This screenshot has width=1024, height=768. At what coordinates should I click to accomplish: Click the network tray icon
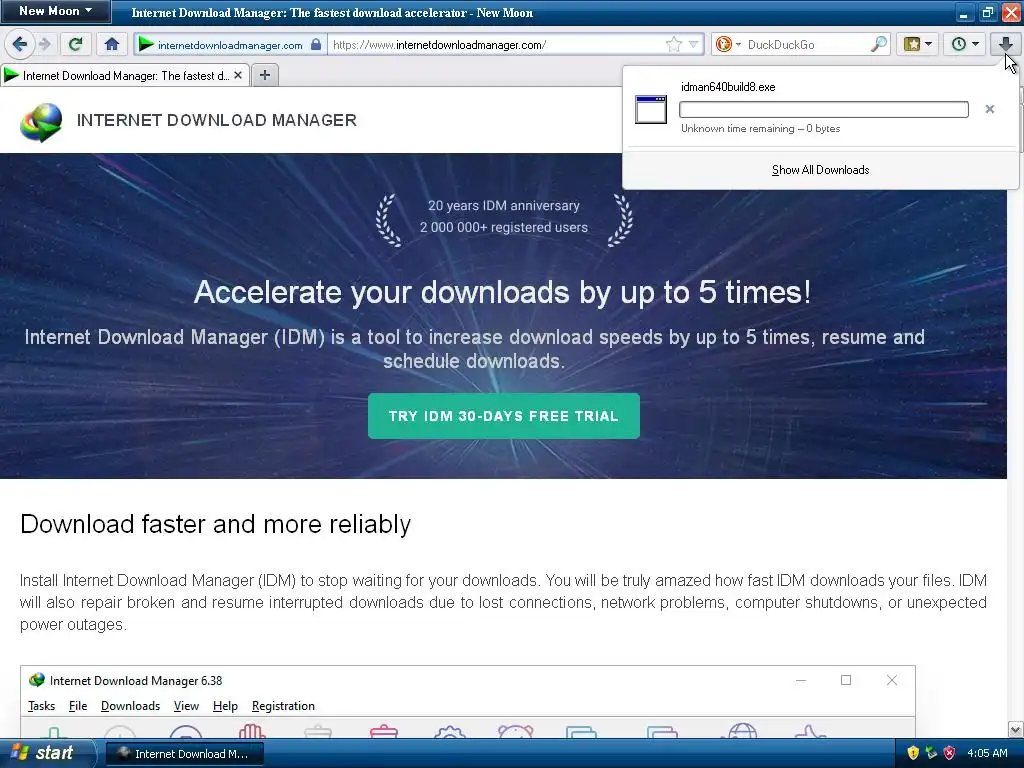[931, 753]
